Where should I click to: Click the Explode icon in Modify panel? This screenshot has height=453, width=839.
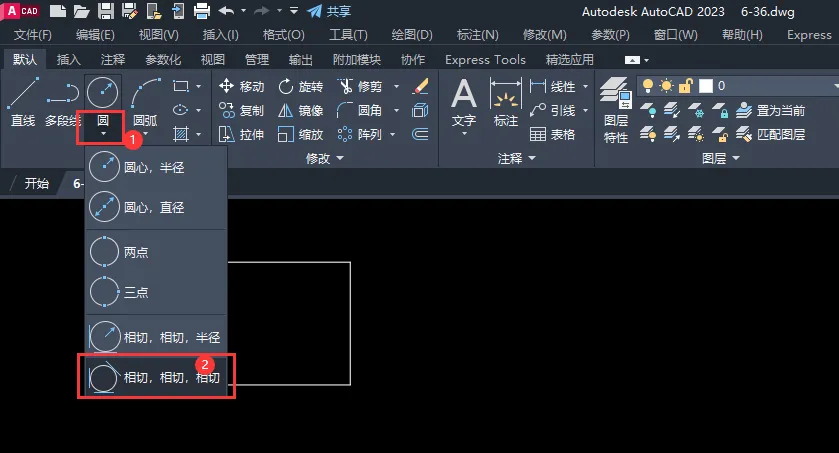click(421, 110)
